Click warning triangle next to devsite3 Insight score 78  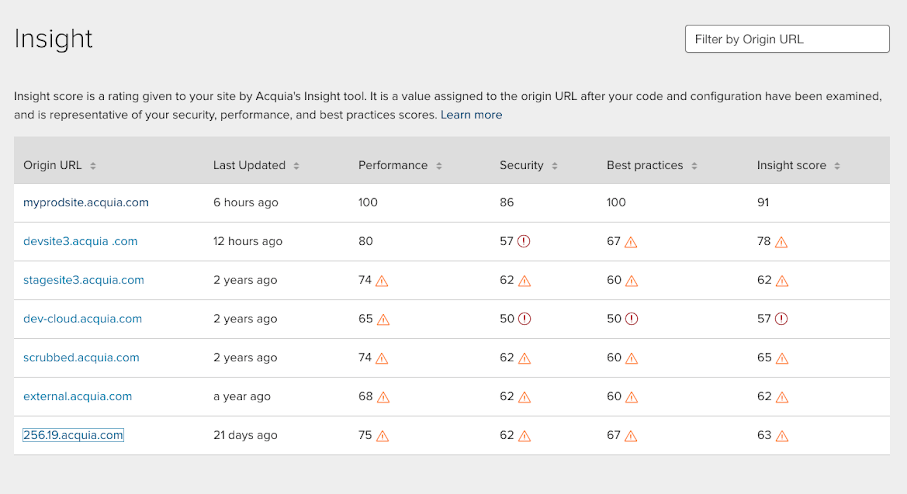coord(781,242)
